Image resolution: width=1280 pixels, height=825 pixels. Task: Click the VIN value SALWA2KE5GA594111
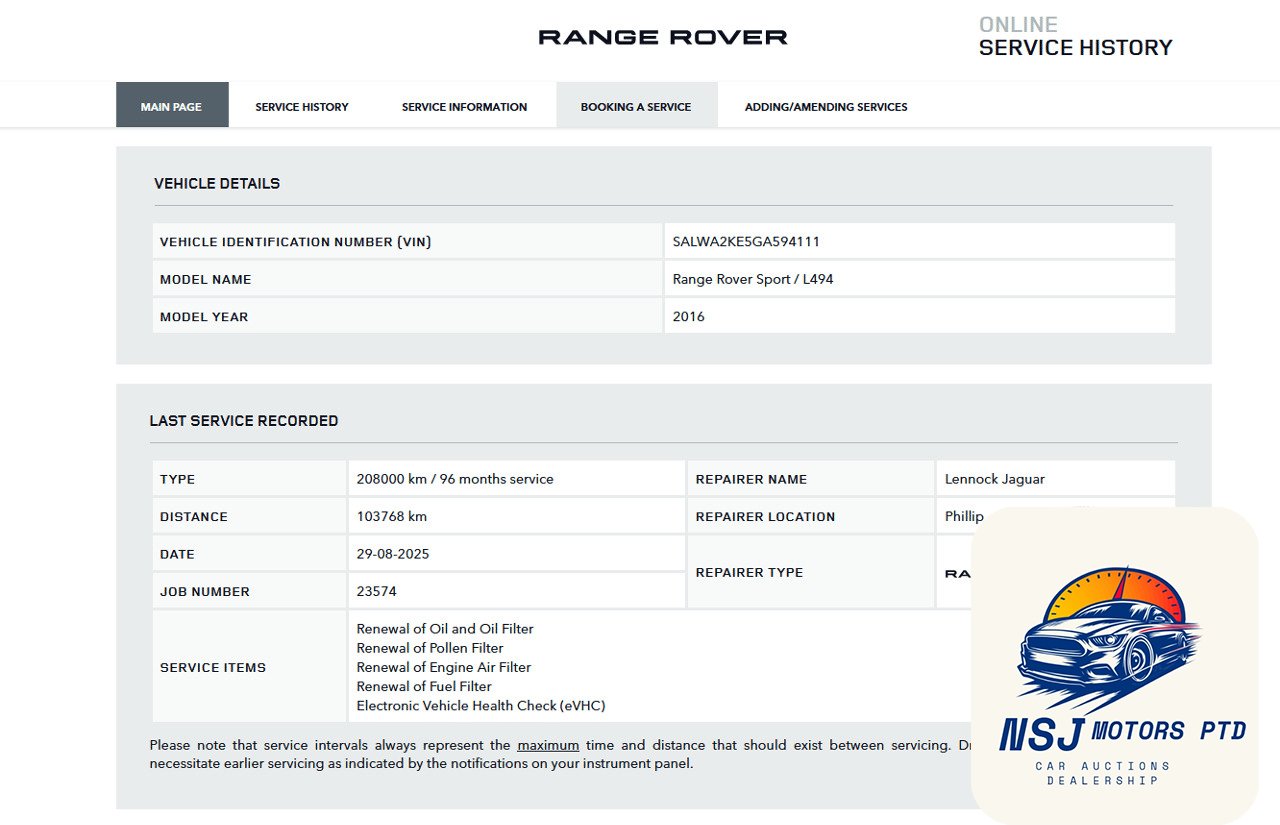click(746, 241)
